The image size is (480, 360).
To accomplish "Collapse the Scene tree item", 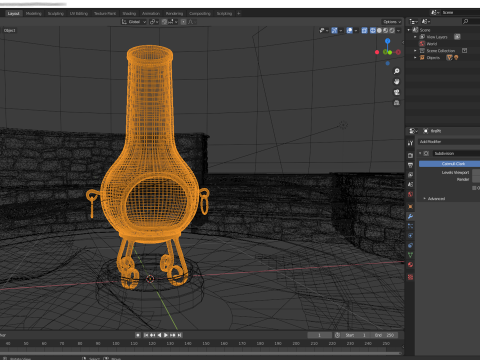I will click(x=409, y=30).
